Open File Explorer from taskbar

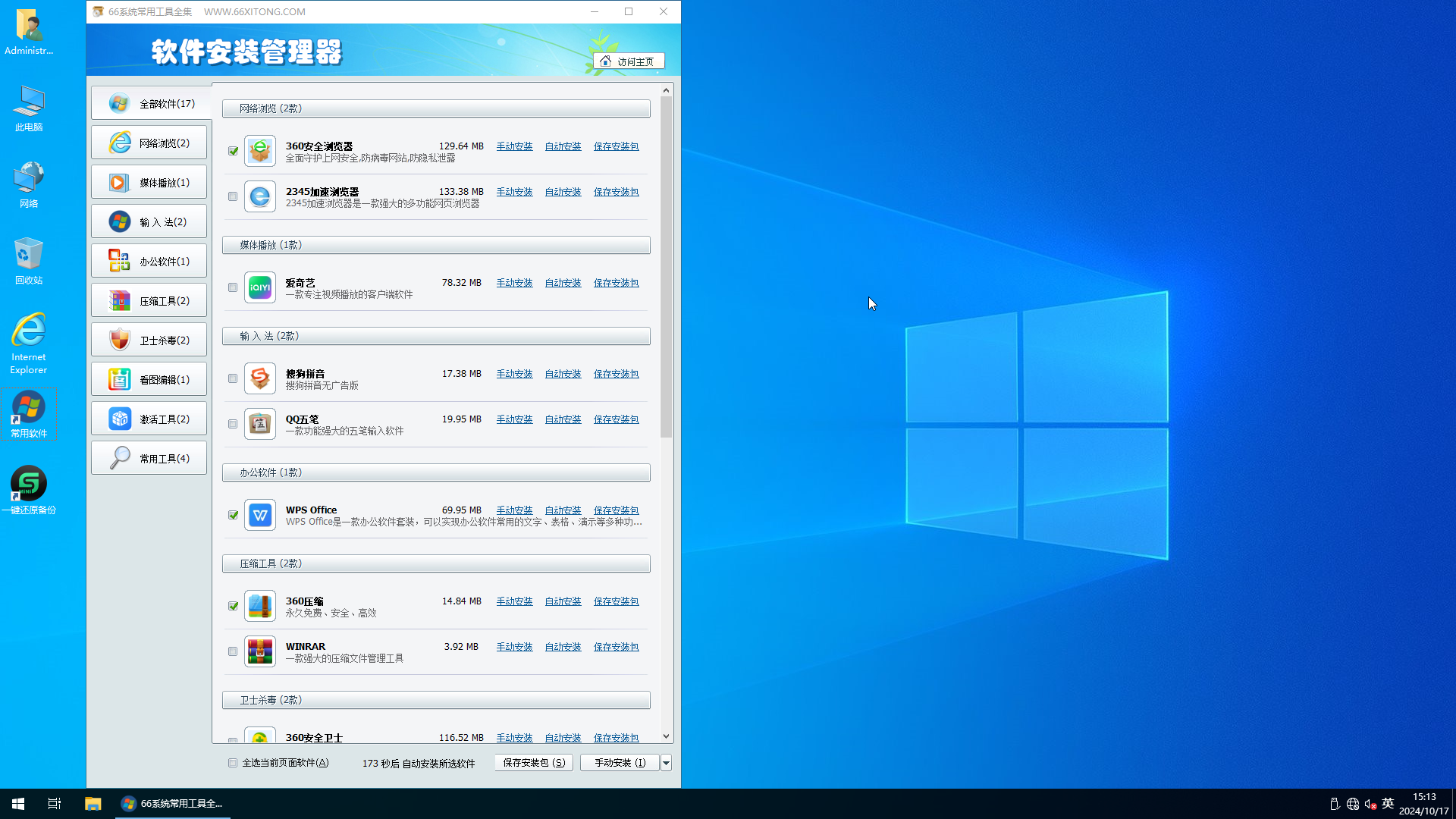pos(93,804)
